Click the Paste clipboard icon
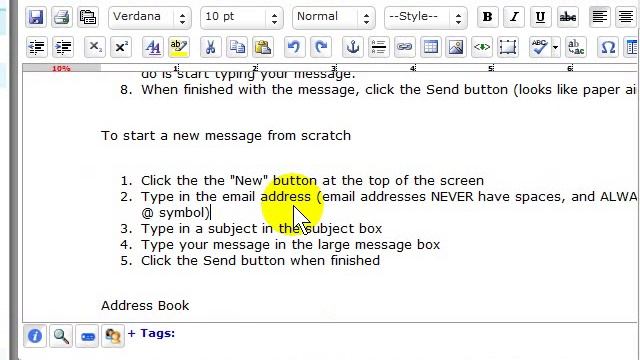 click(263, 47)
